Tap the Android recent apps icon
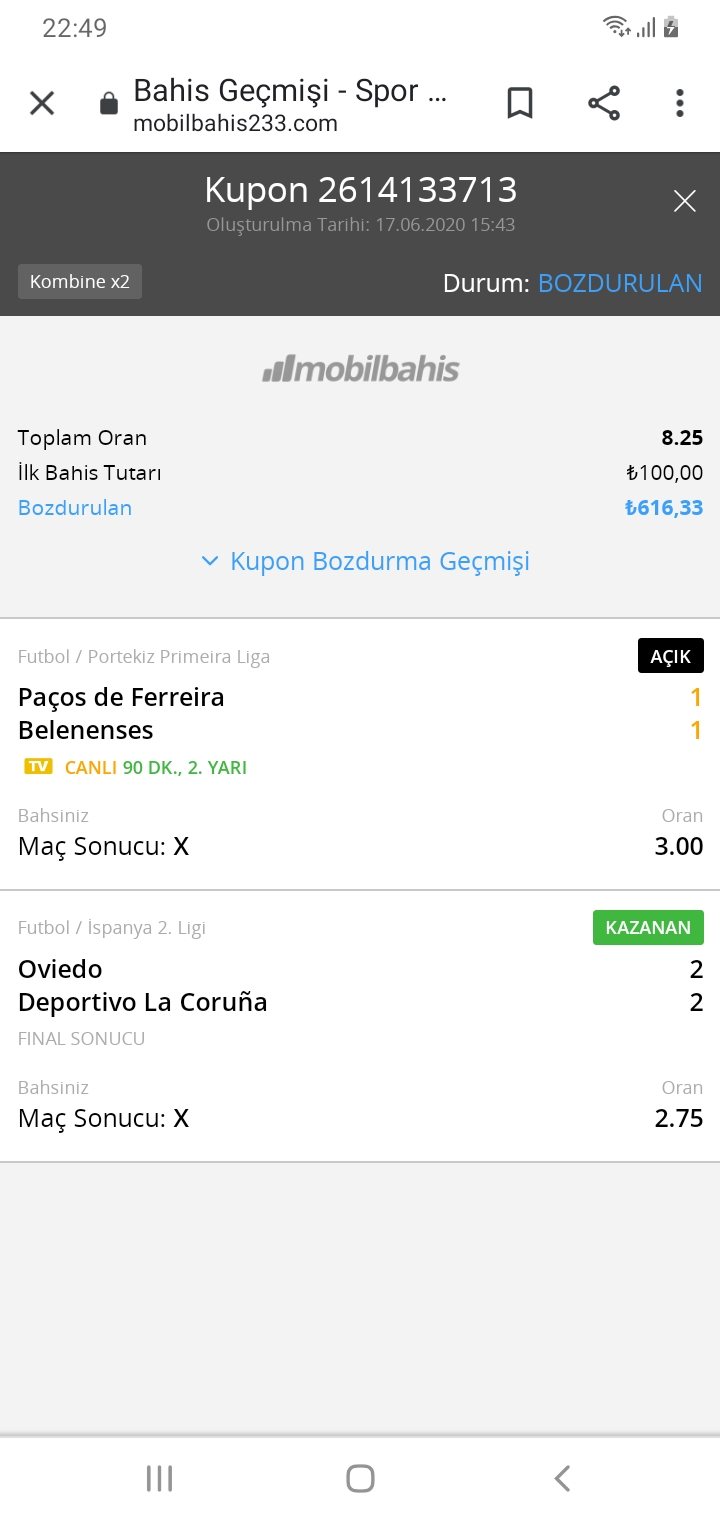The height and width of the screenshot is (1520, 720). (x=160, y=1478)
